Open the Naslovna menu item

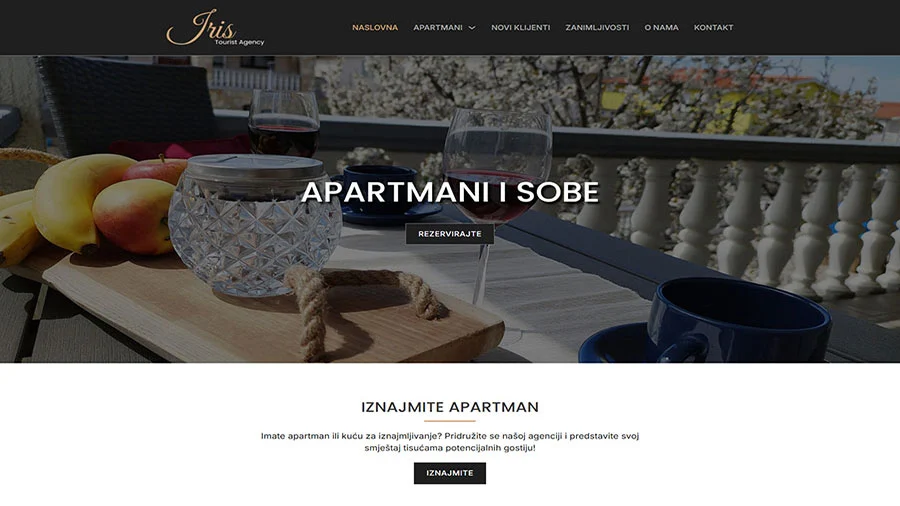(x=375, y=28)
